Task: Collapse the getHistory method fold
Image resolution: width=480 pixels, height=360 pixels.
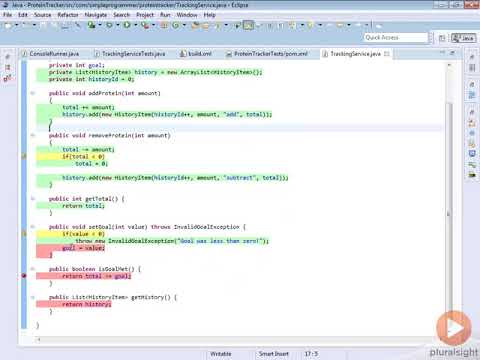Action: pos(33,297)
